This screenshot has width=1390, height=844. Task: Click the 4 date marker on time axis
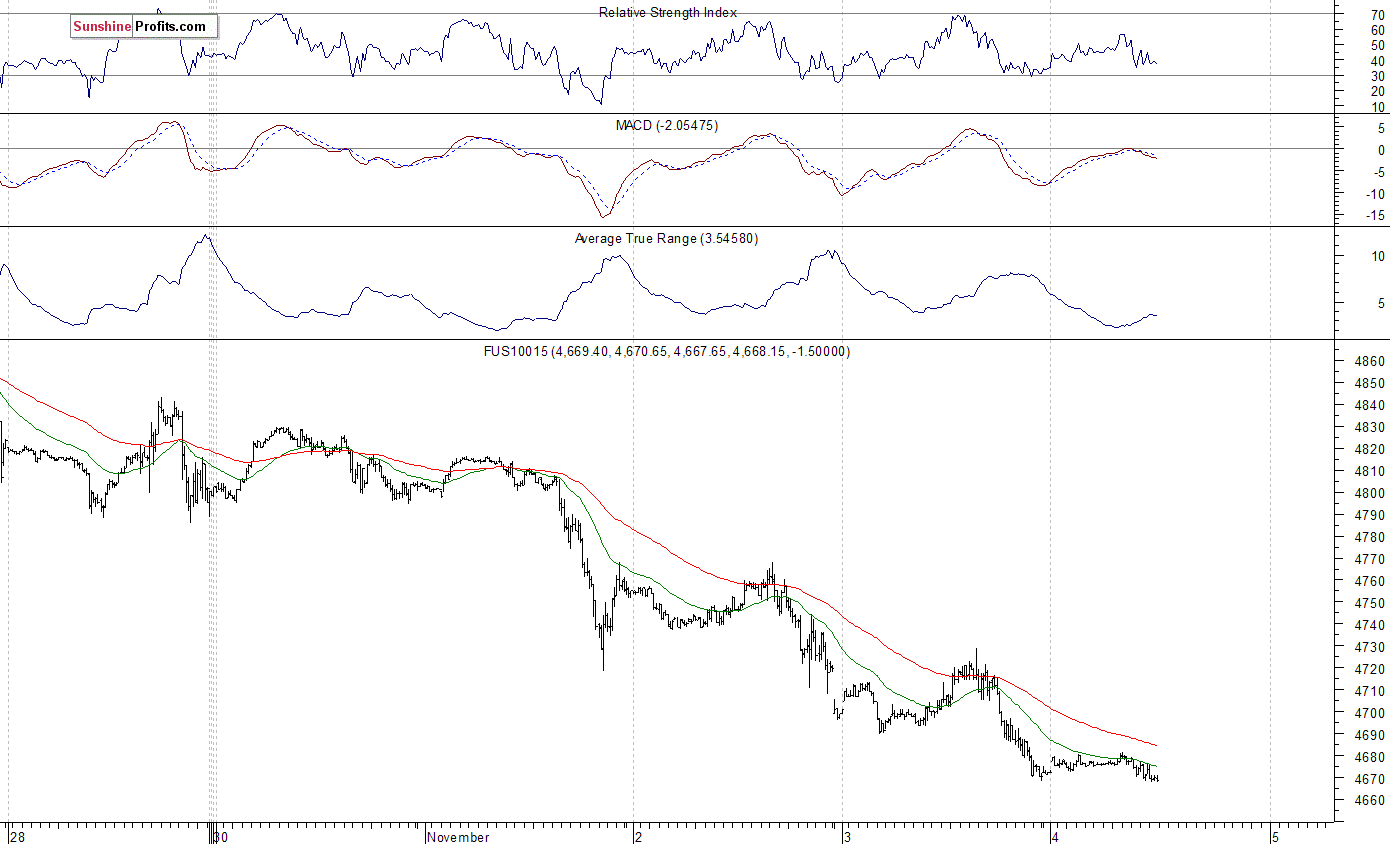click(1057, 837)
